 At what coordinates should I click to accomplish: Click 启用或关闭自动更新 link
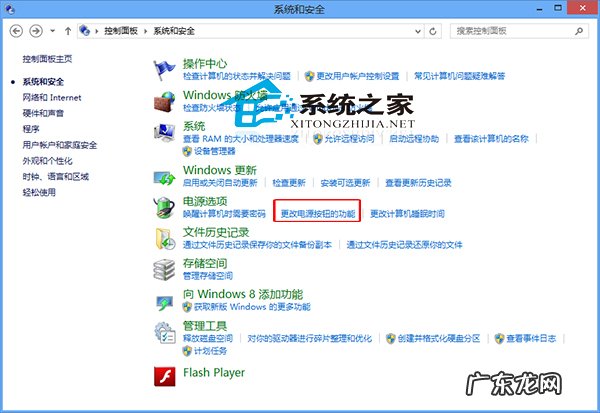coord(220,183)
